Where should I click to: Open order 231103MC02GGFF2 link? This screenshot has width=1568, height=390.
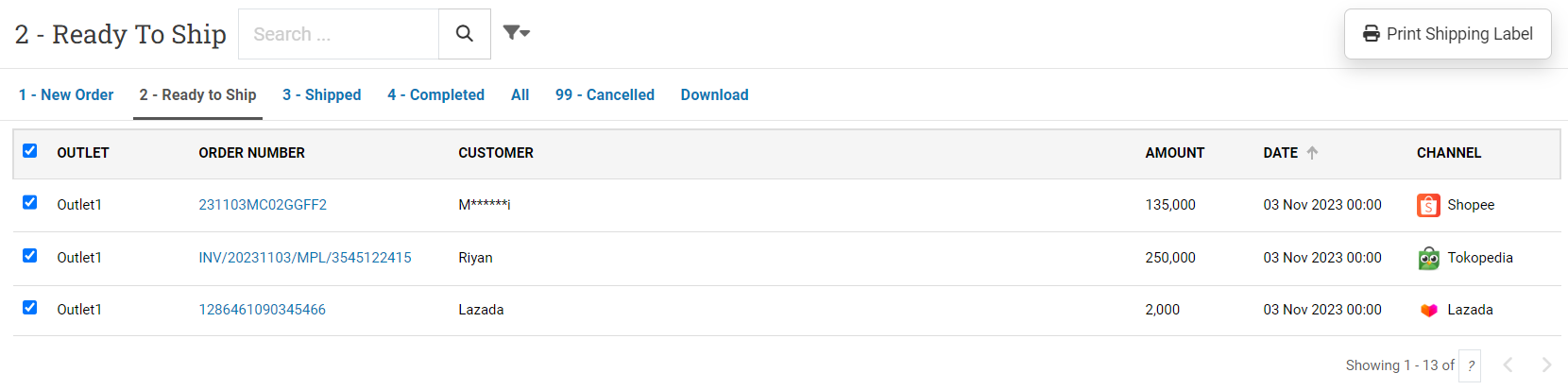(x=263, y=205)
